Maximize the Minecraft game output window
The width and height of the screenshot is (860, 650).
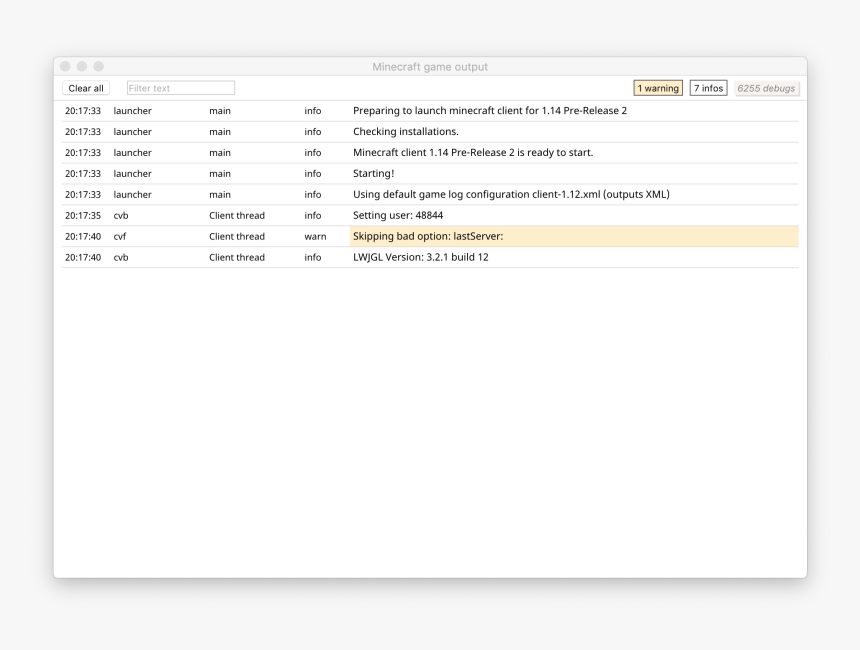point(99,66)
